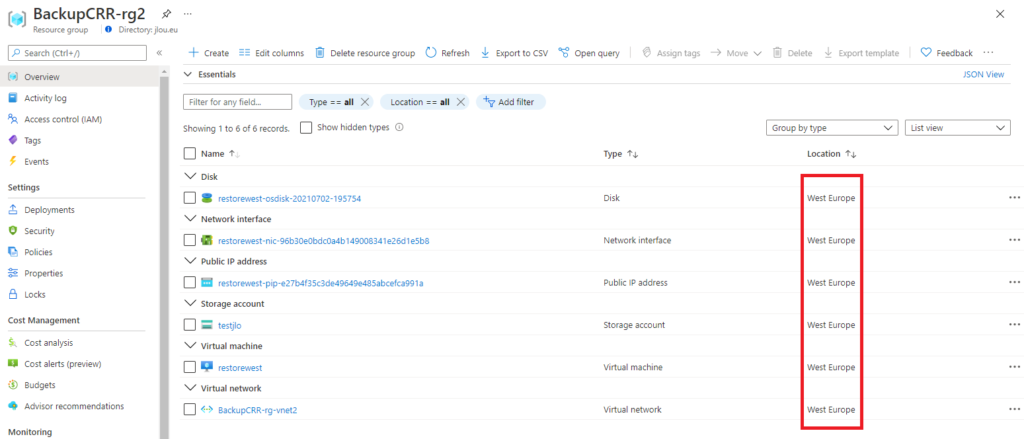The image size is (1024, 439).
Task: Check the BackupCRR-rg-vnet2 row checkbox
Action: (190, 410)
